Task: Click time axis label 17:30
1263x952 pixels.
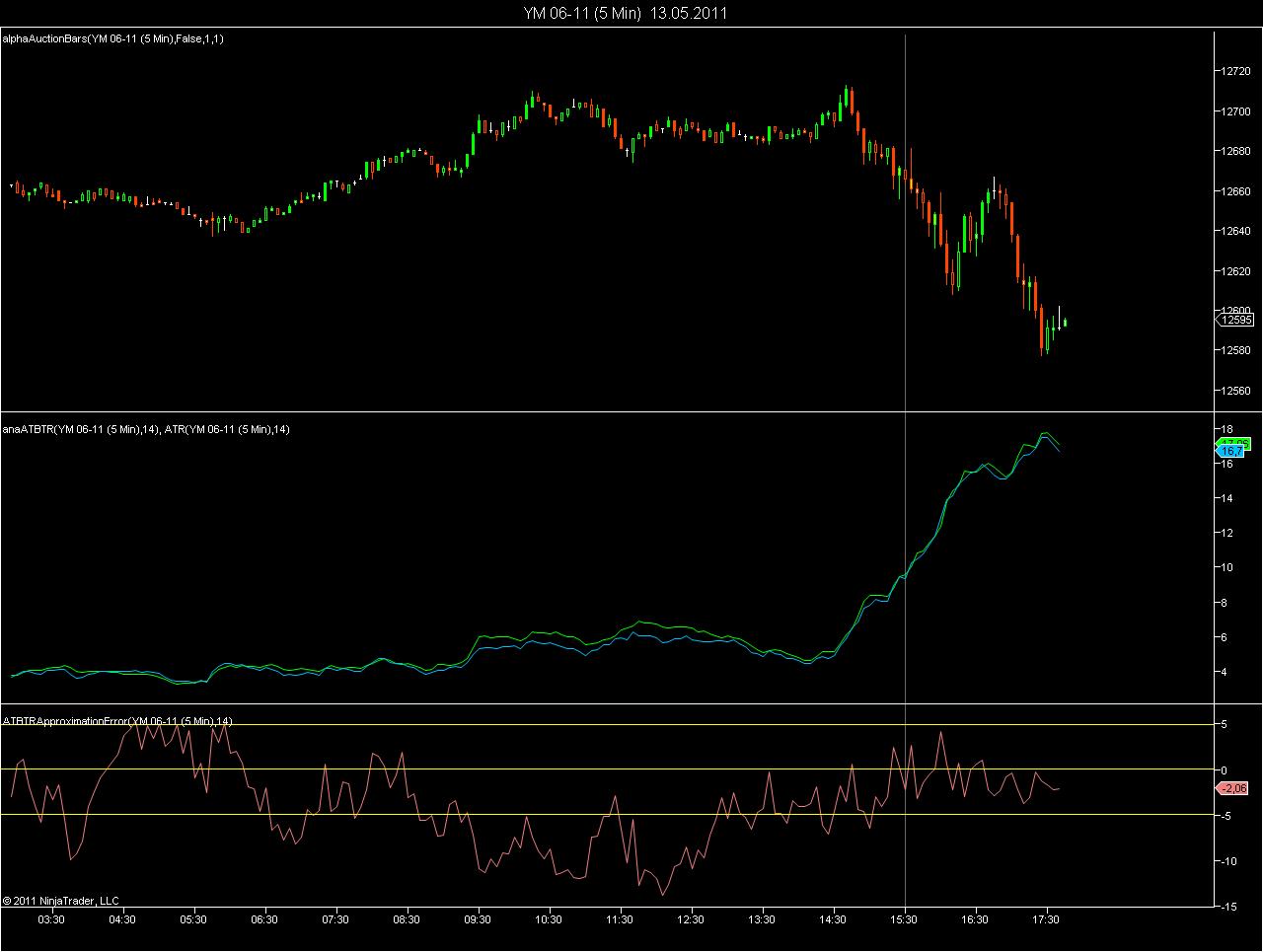Action: pyautogui.click(x=1046, y=919)
